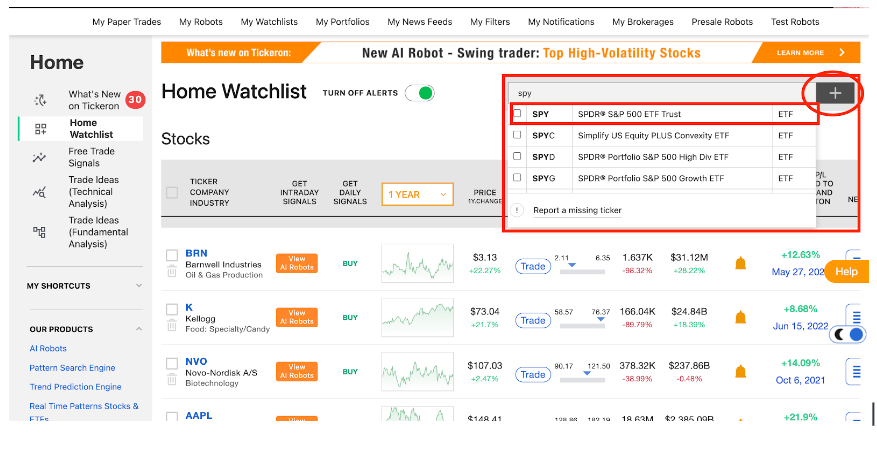Tick the BRN row checkbox
Screen dimensions: 877x452
click(x=172, y=256)
